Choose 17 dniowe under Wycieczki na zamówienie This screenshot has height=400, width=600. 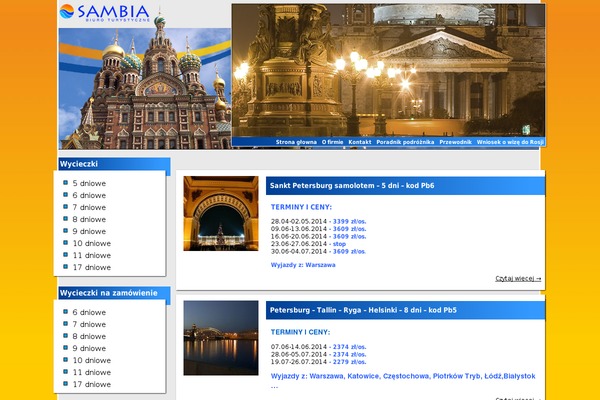point(92,384)
